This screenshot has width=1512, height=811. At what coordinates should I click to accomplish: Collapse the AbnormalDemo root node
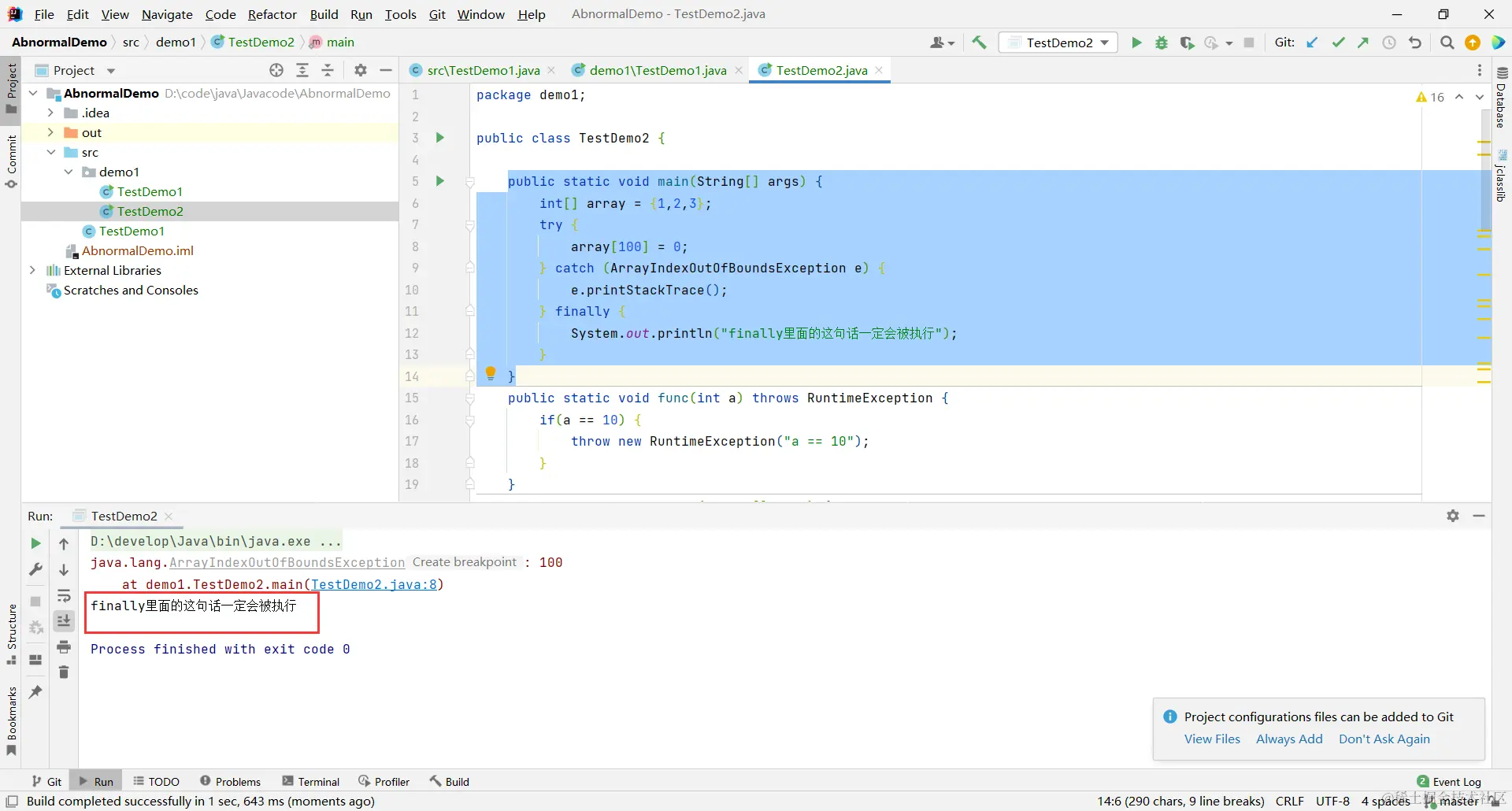(x=33, y=93)
